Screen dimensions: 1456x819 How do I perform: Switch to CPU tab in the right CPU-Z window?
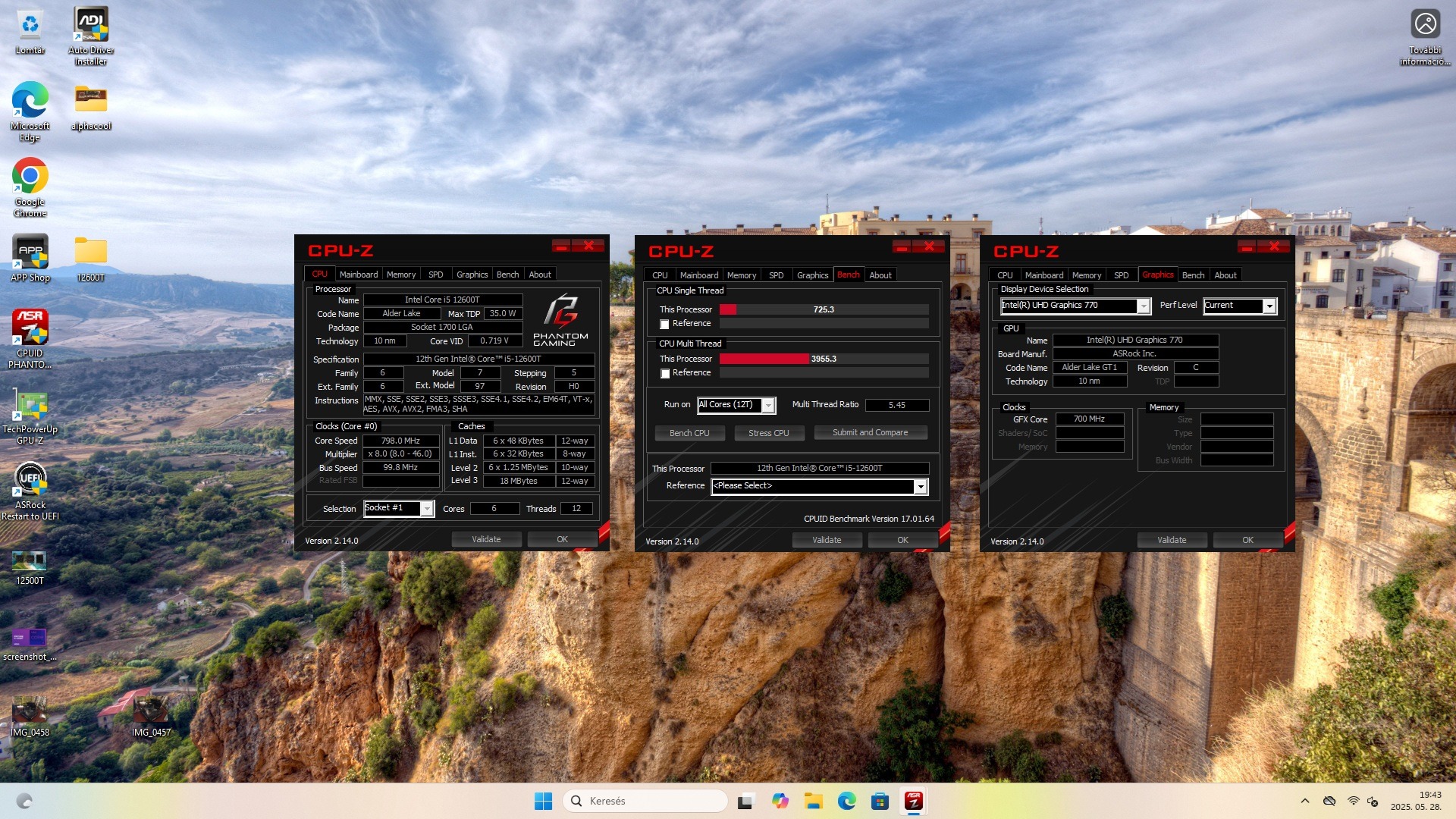point(1005,275)
